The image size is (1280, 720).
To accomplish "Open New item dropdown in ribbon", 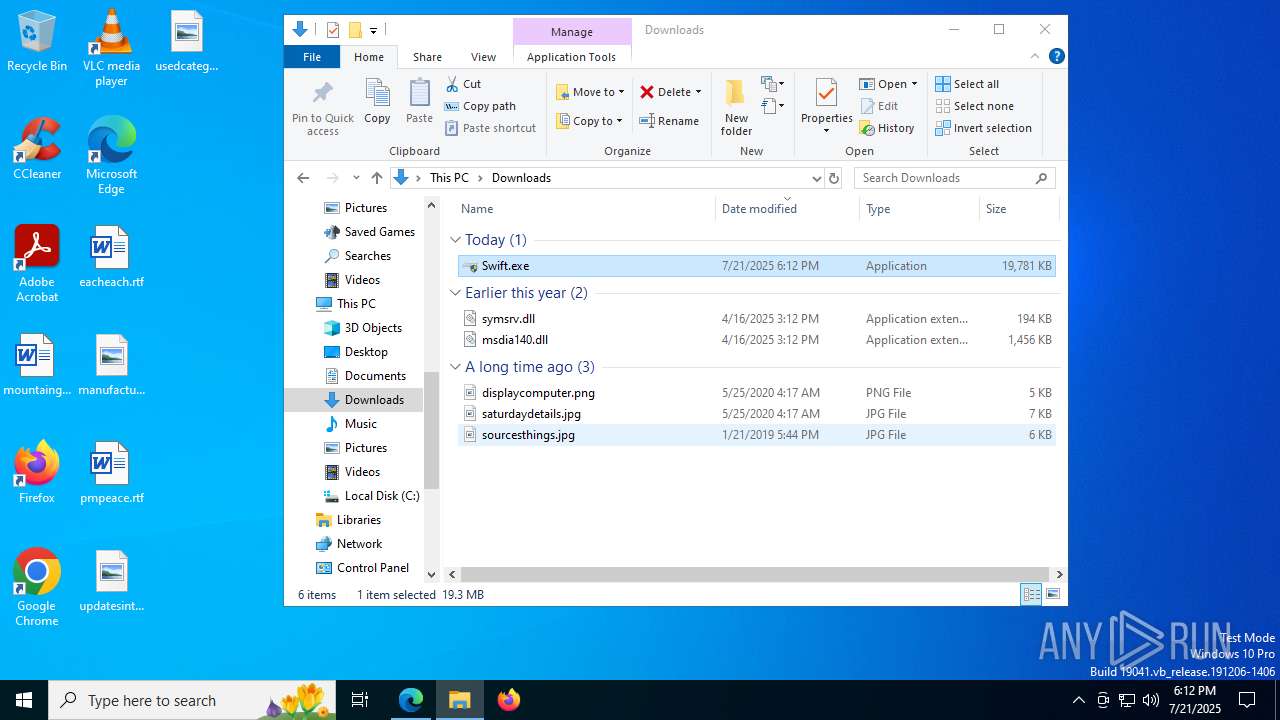I will pyautogui.click(x=773, y=84).
